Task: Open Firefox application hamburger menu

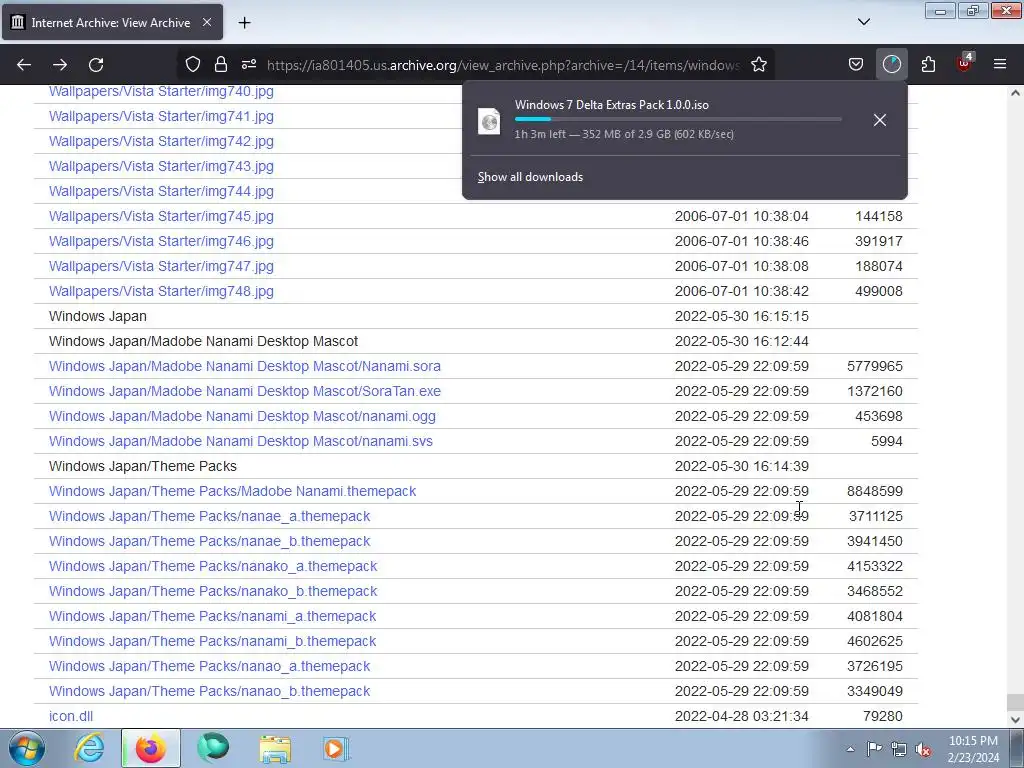Action: (x=1000, y=64)
